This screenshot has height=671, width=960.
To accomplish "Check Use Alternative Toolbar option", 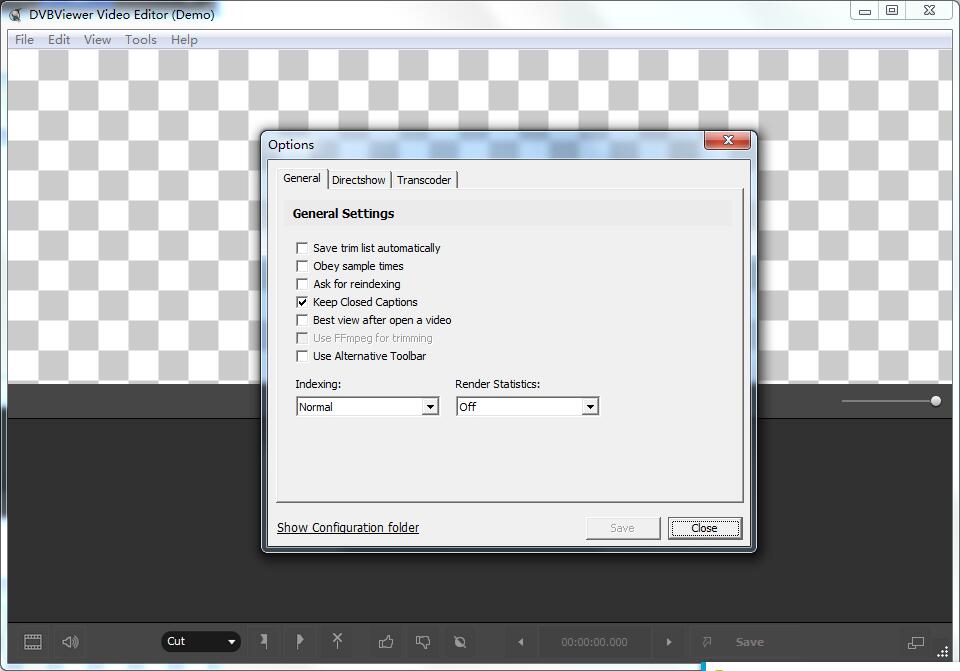I will click(302, 356).
